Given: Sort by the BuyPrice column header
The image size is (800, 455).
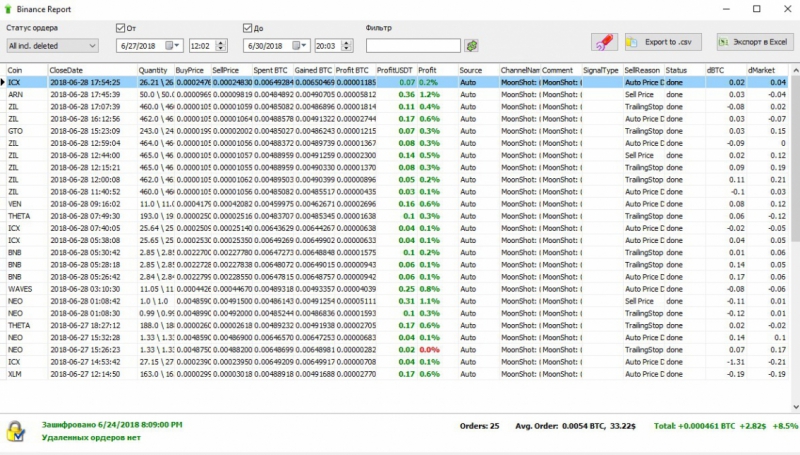Looking at the screenshot, I should tap(192, 70).
